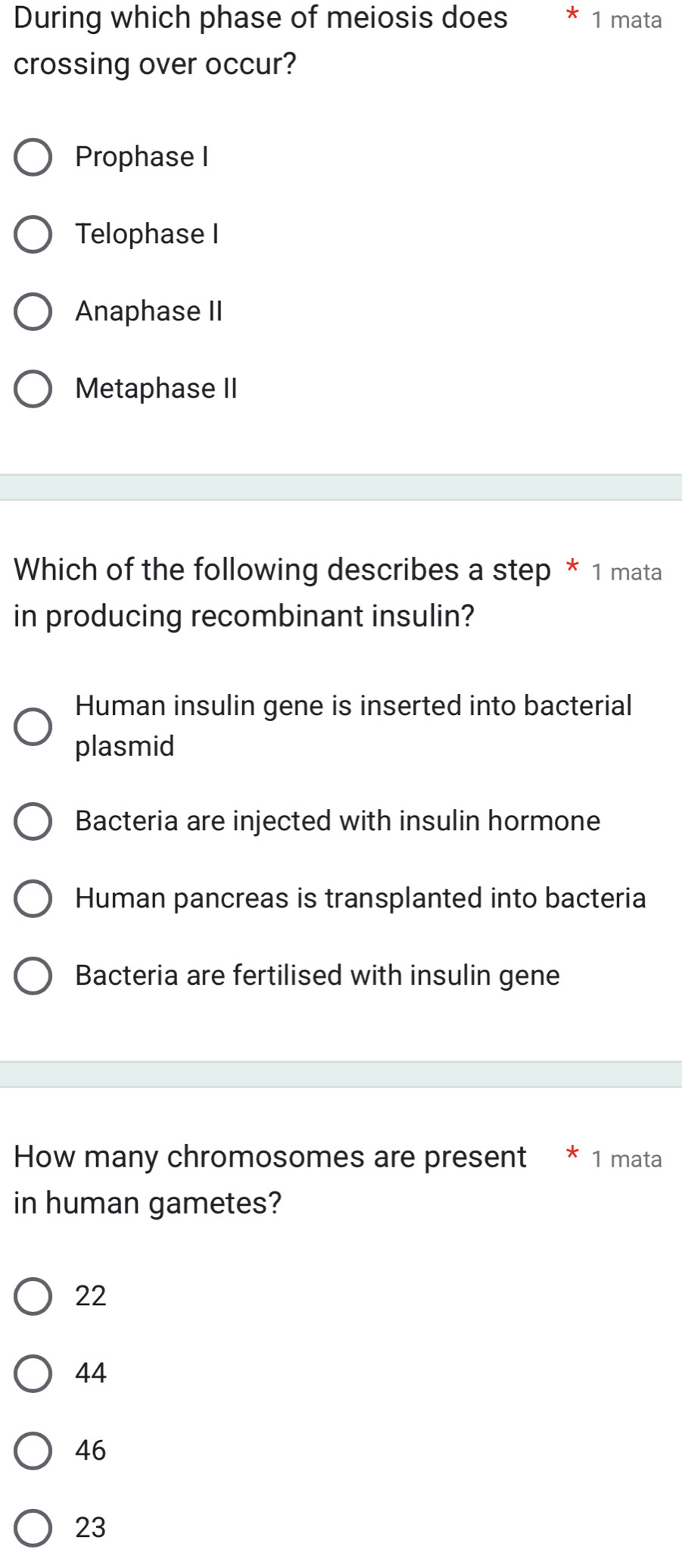The width and height of the screenshot is (682, 1568).
Task: Select 46 as chromosome count answer
Action: [x=33, y=1450]
